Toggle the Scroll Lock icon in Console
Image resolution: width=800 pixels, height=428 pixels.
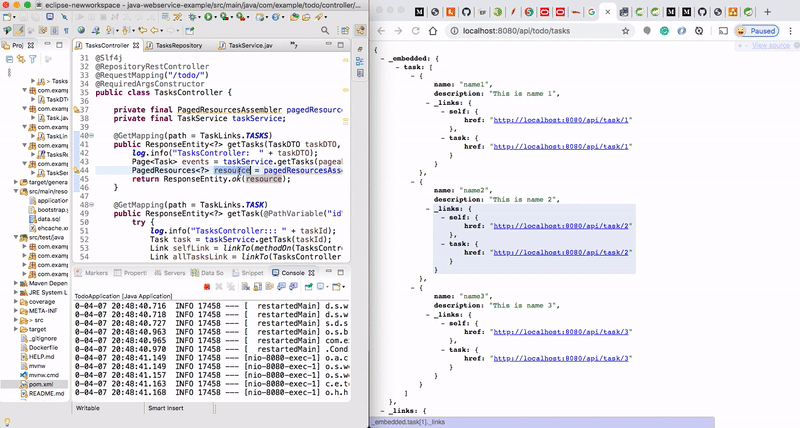pyautogui.click(x=258, y=287)
